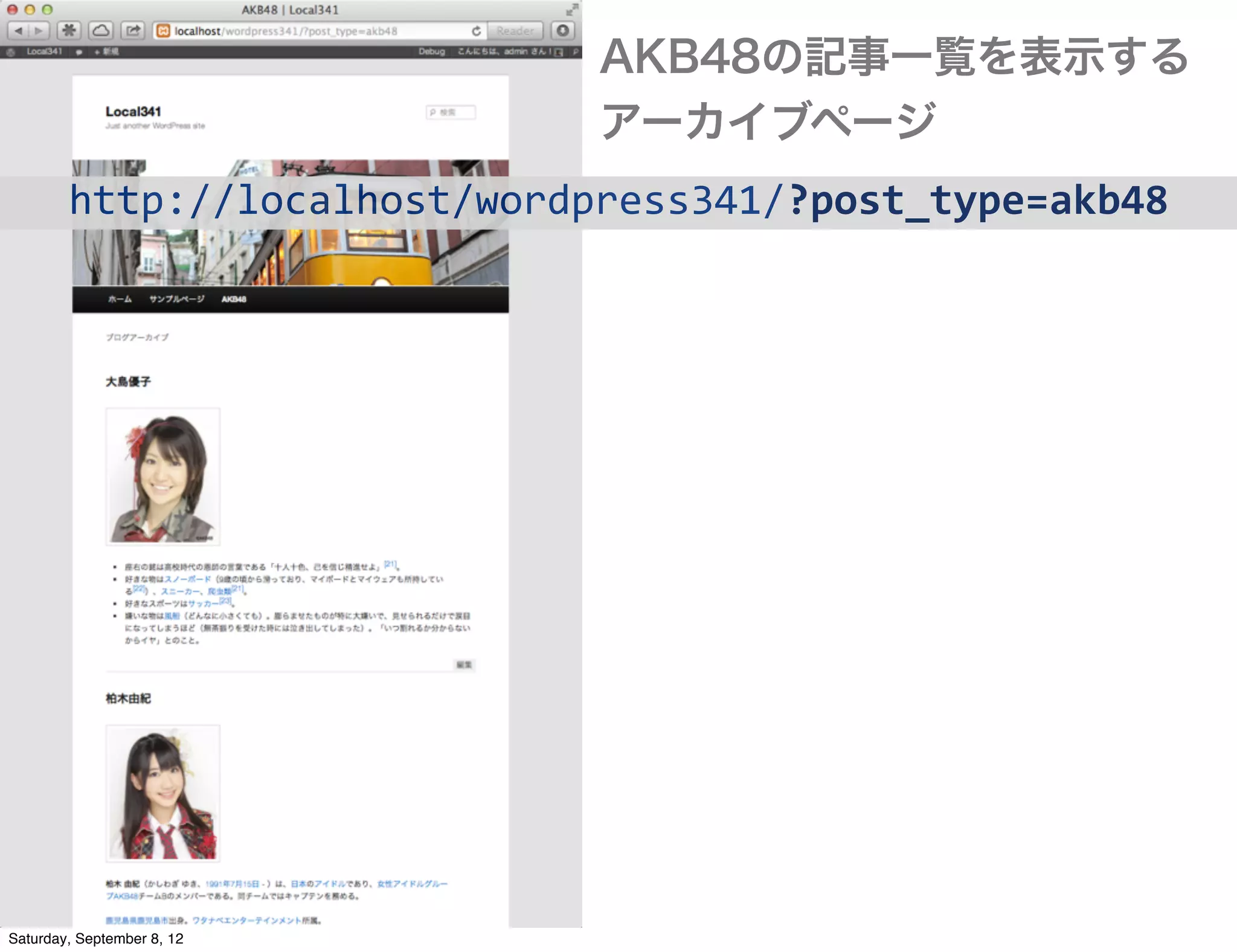Open iCloud Tabs cloud icon
This screenshot has width=1237, height=952.
tap(101, 30)
